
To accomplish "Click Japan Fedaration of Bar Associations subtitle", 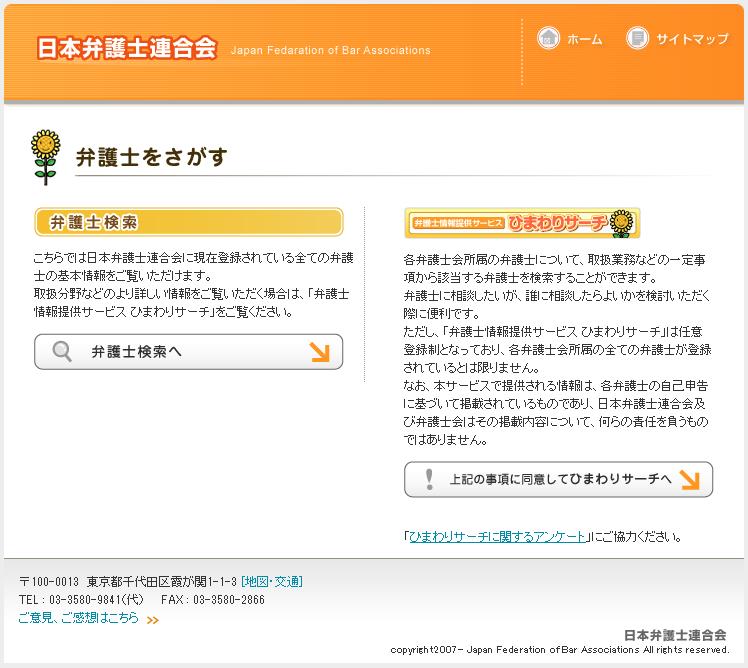I will tap(331, 50).
